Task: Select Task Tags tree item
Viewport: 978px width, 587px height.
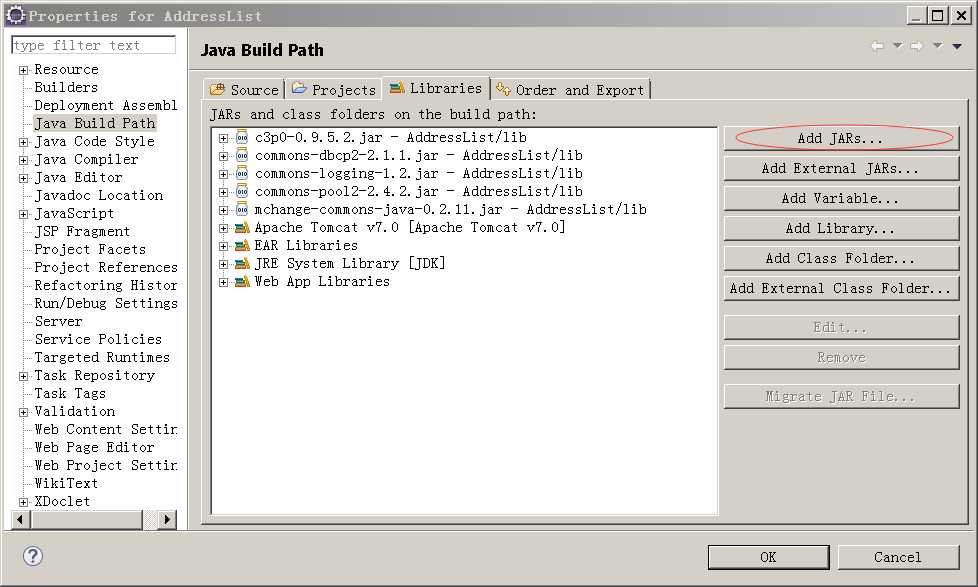Action: pos(70,394)
